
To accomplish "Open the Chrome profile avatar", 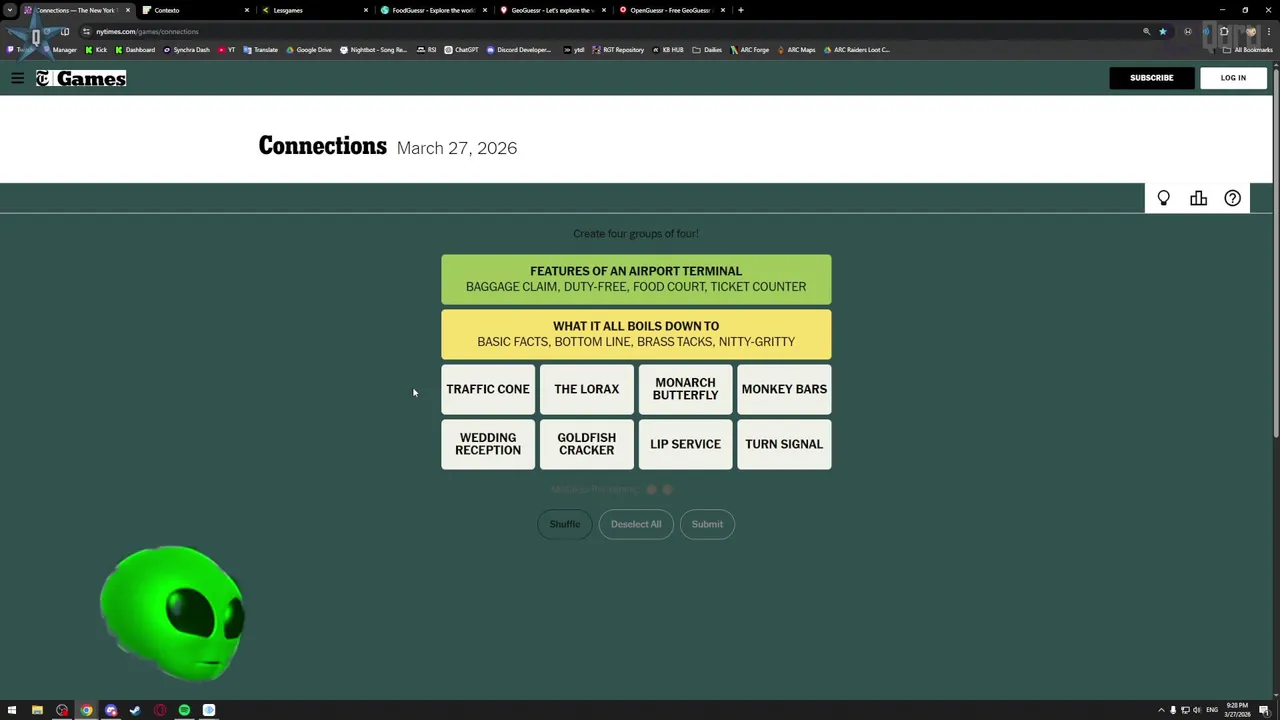I will 1250,31.
